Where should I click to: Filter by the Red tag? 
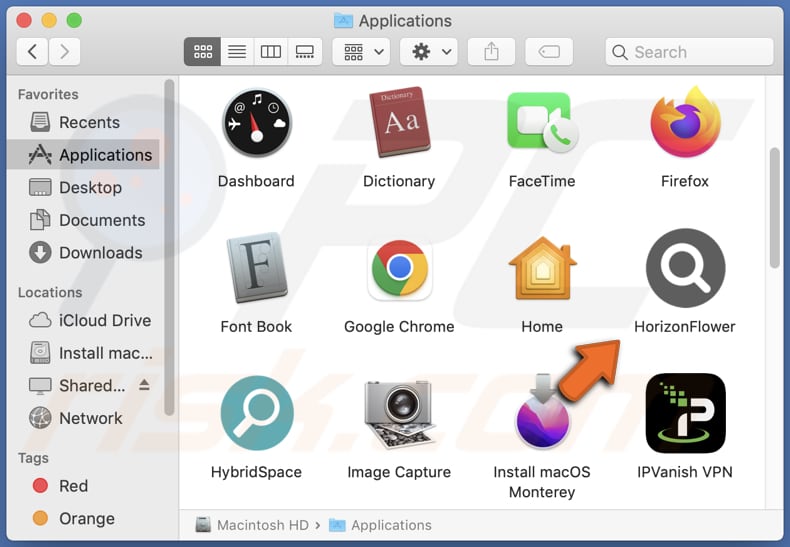(84, 486)
